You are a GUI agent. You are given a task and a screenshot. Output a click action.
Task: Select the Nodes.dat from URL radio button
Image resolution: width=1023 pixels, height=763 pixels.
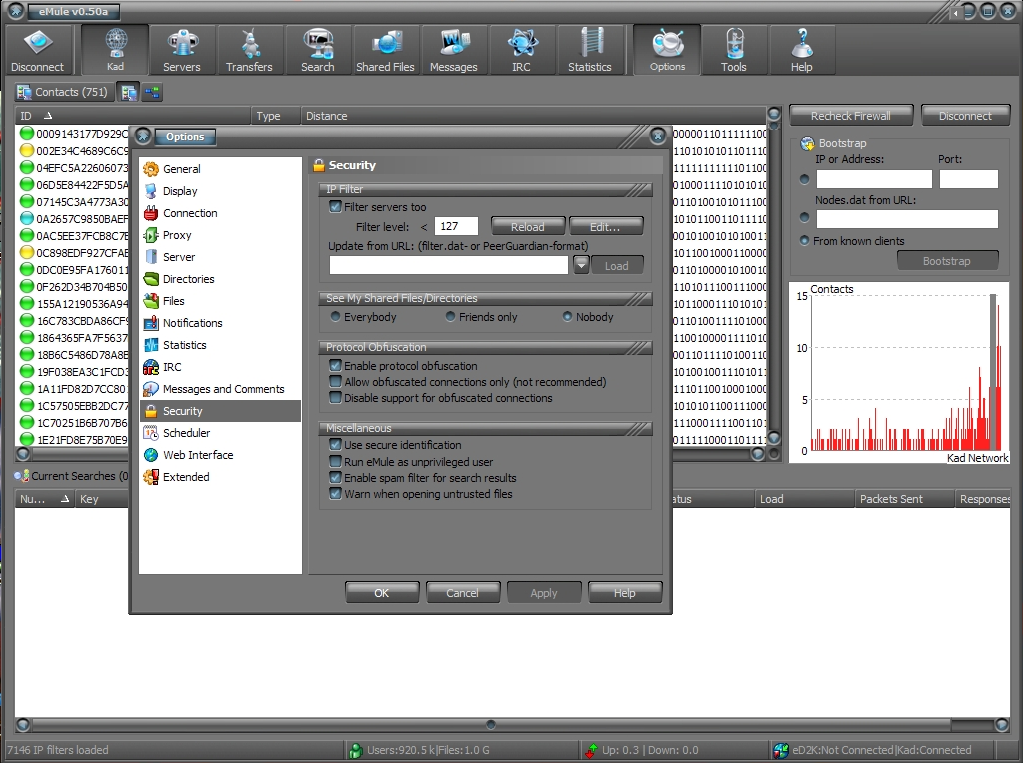click(804, 217)
